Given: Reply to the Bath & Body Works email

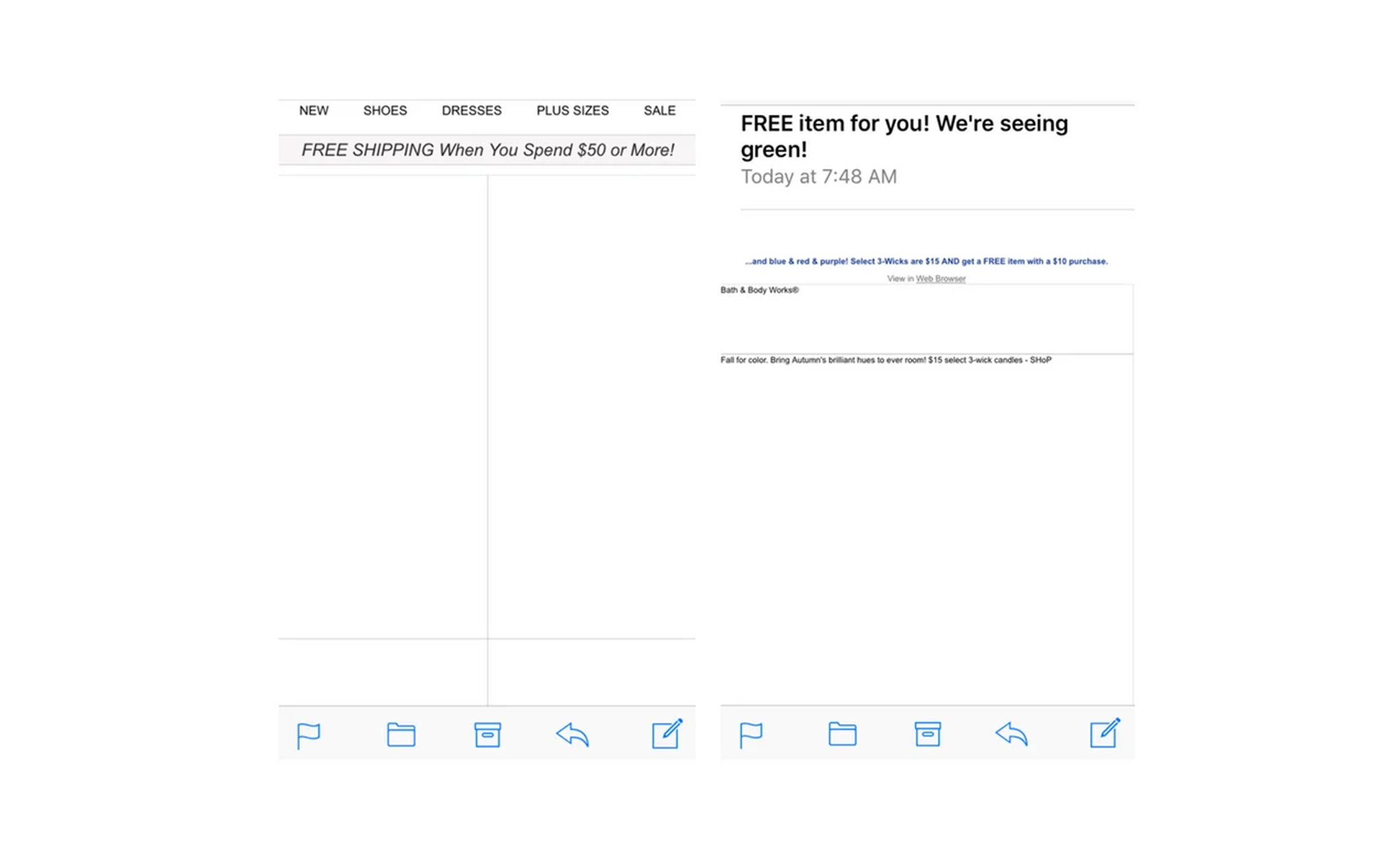Looking at the screenshot, I should point(1013,734).
